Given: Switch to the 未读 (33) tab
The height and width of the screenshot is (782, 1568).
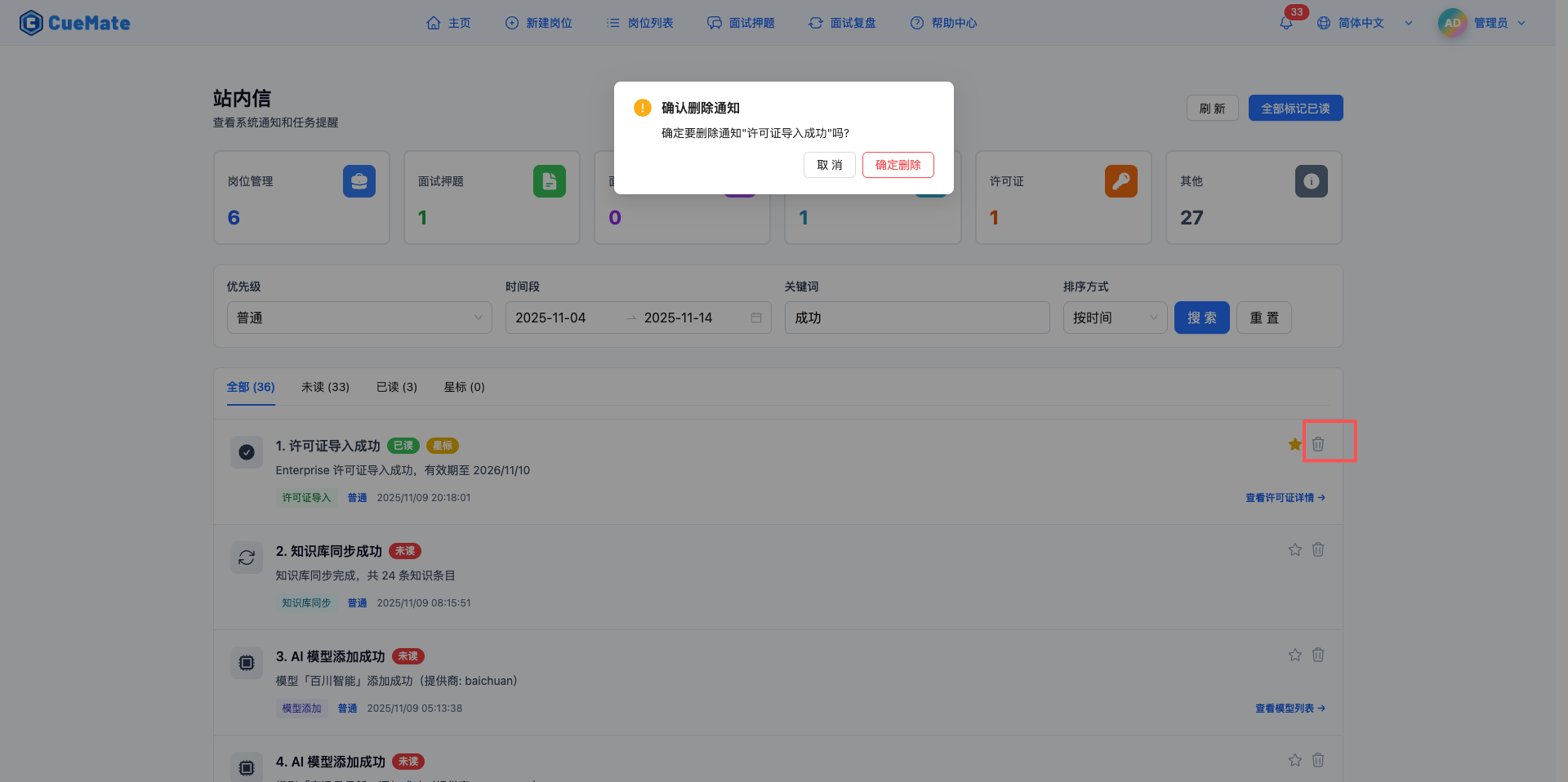Looking at the screenshot, I should point(325,387).
